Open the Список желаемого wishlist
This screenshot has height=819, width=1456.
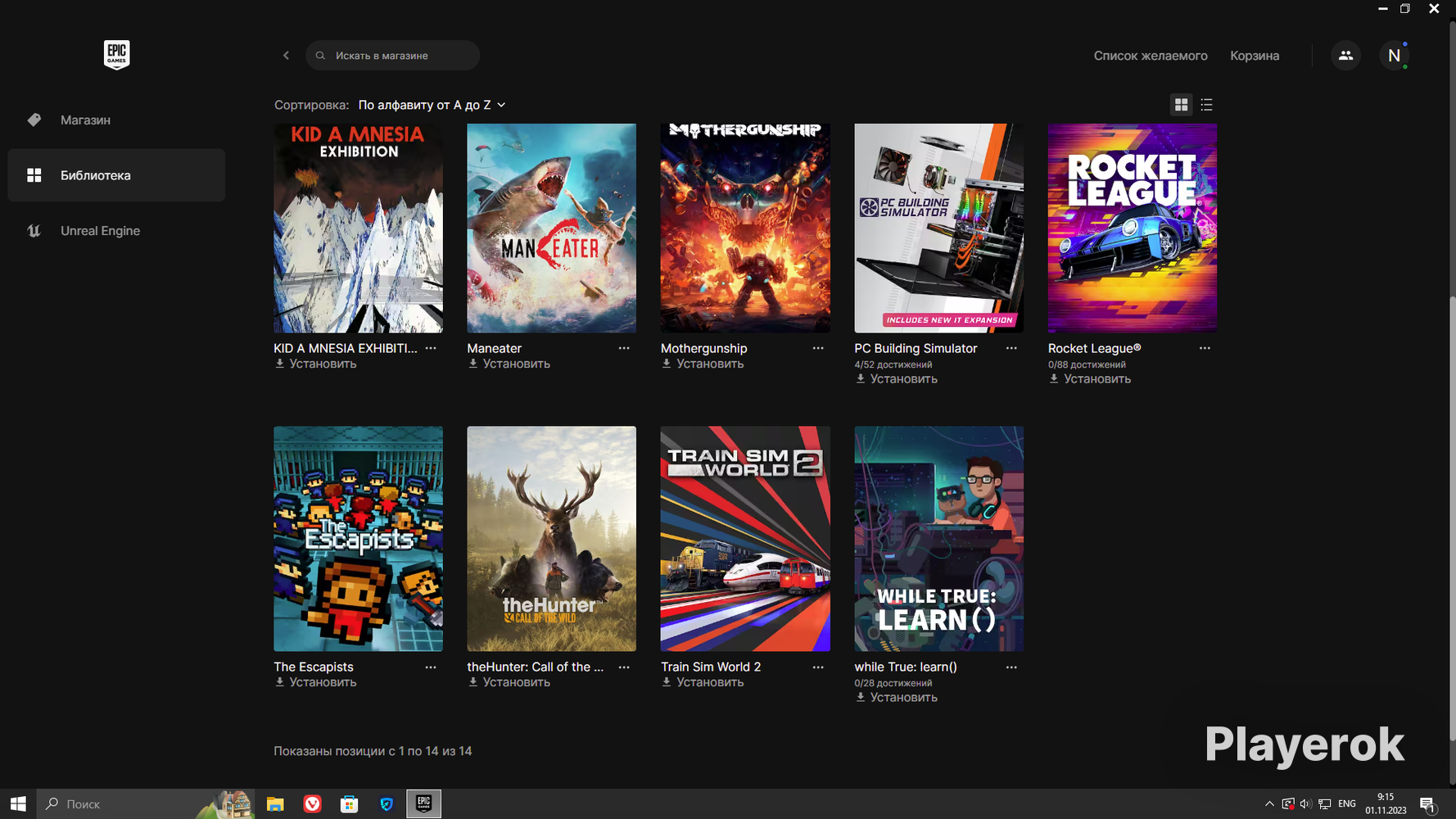pyautogui.click(x=1151, y=56)
